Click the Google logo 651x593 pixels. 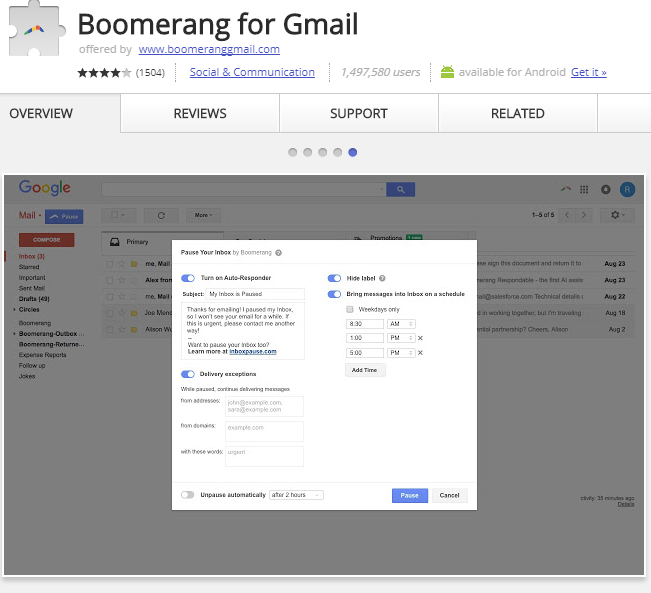(x=45, y=188)
